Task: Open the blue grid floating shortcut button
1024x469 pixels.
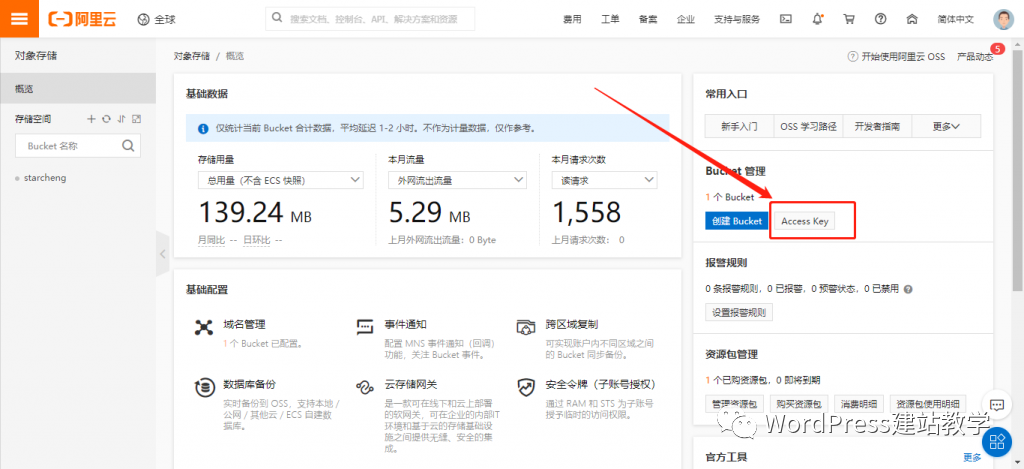Action: point(997,441)
